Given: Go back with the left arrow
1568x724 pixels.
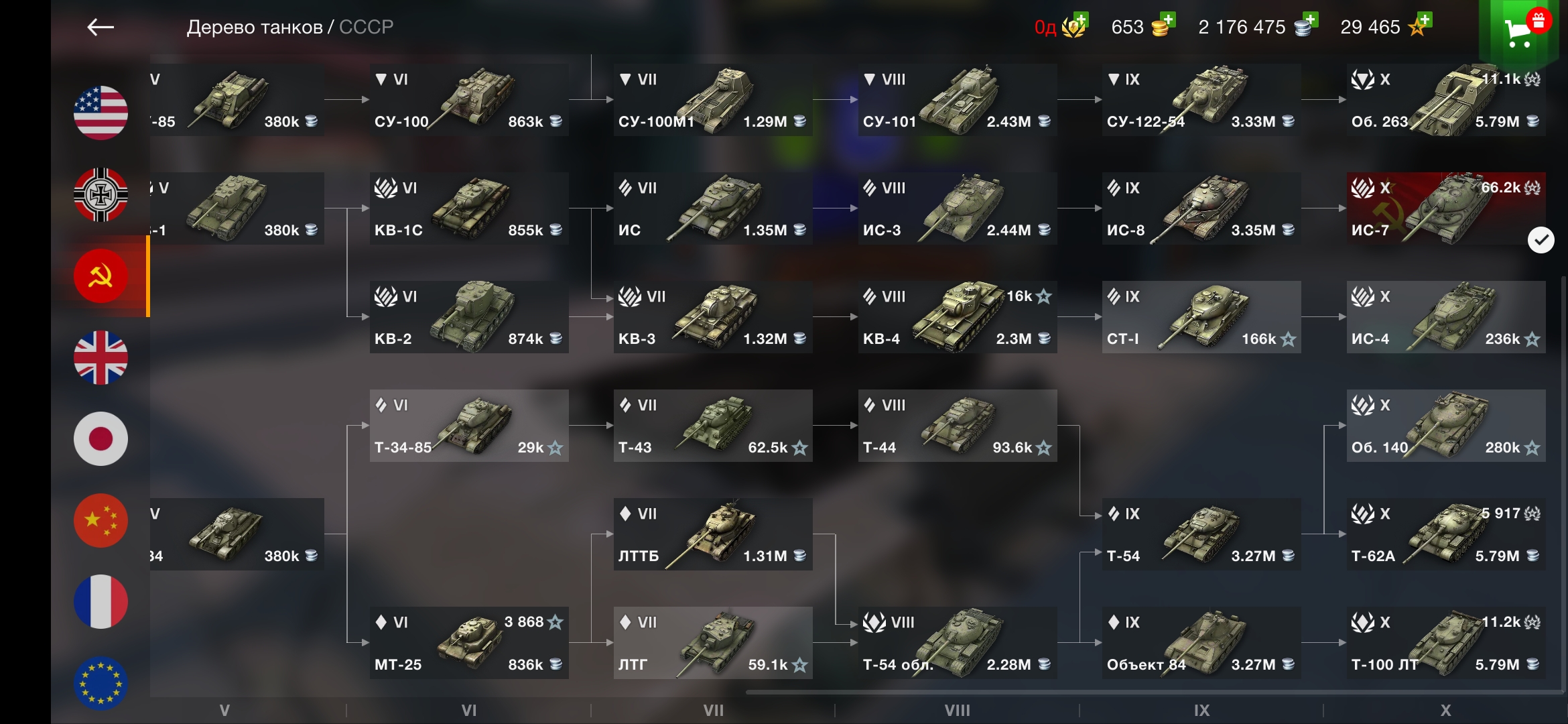Looking at the screenshot, I should (x=101, y=27).
